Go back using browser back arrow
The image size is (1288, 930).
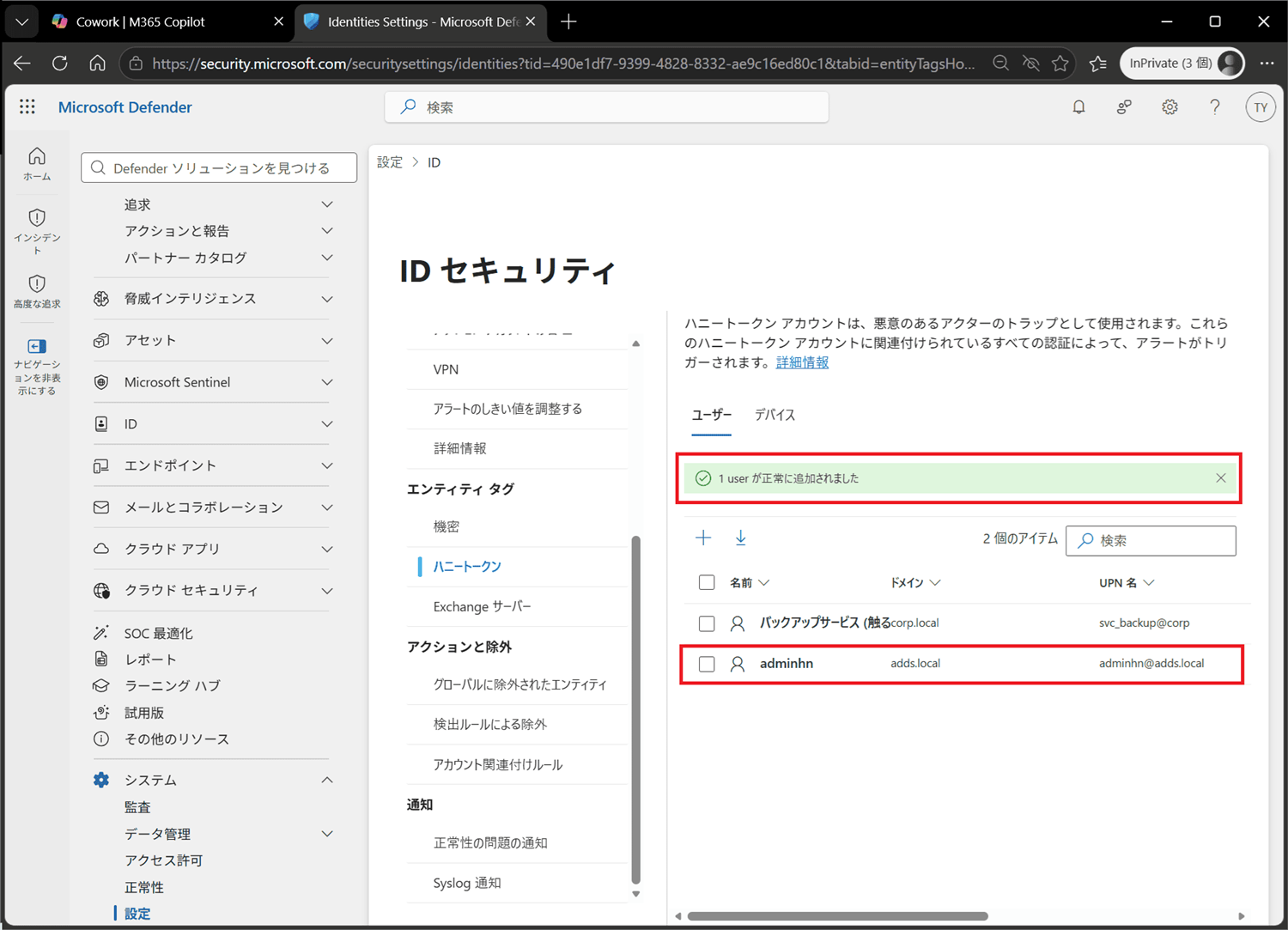(22, 63)
